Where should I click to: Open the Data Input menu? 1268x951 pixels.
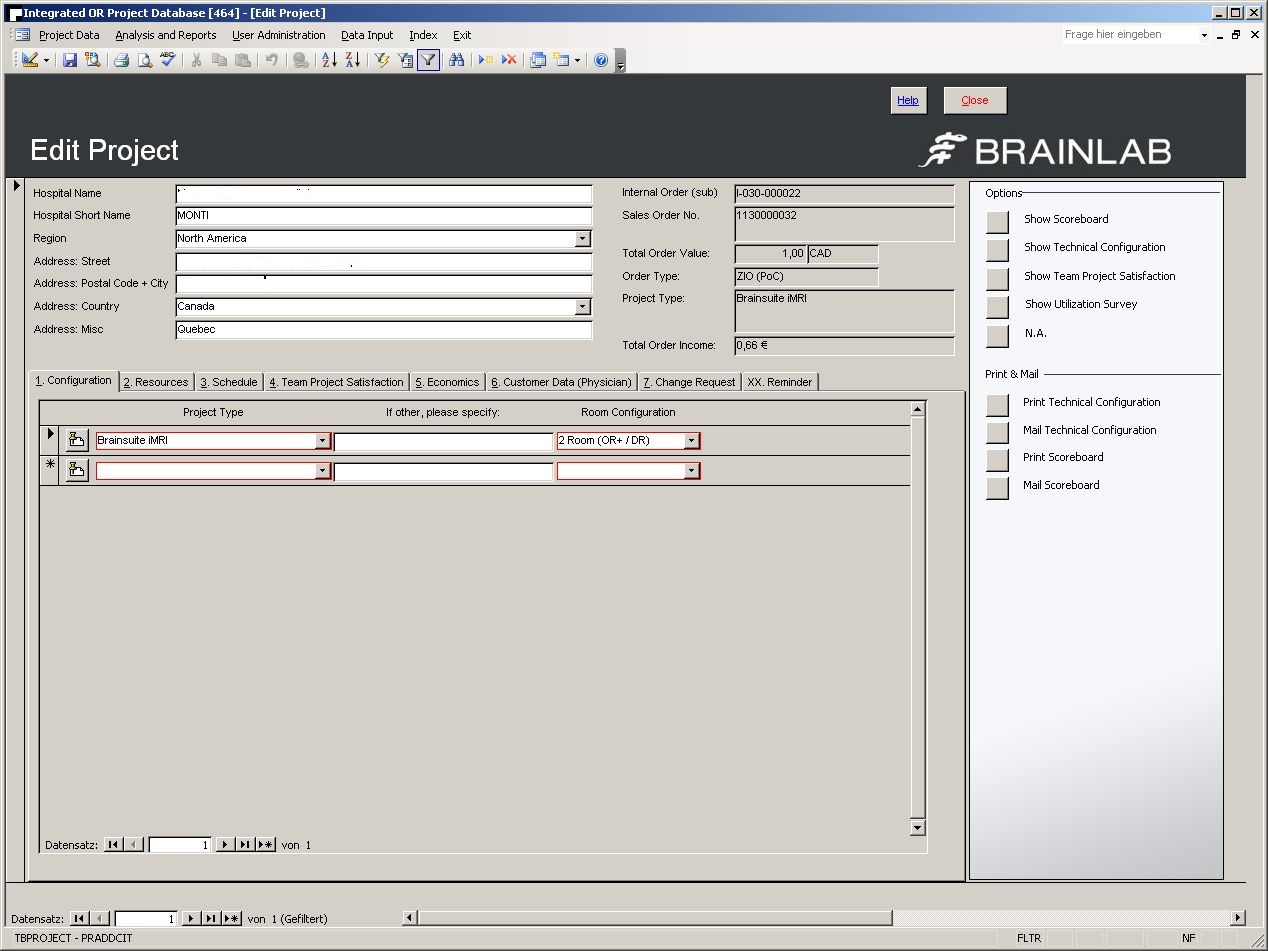[367, 35]
